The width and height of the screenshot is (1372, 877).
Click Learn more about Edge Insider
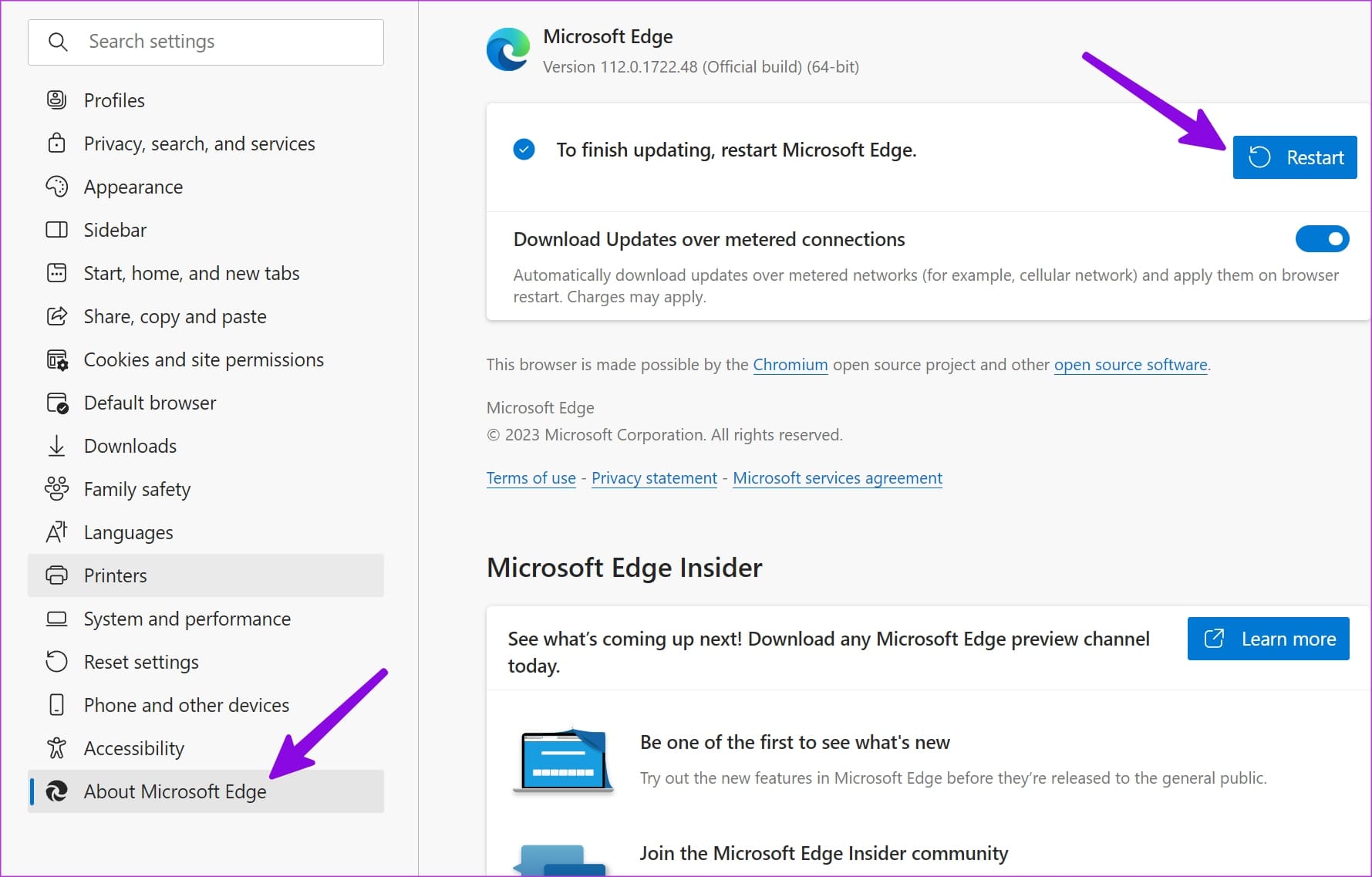[1268, 639]
